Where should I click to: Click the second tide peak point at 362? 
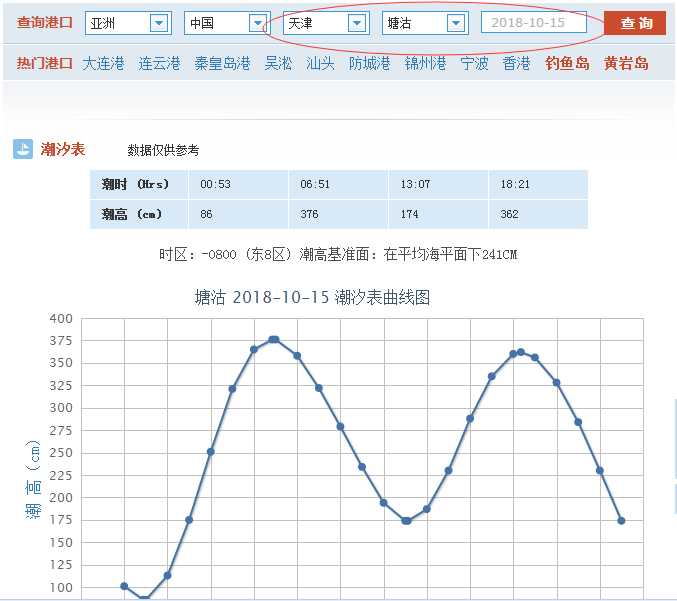[521, 352]
